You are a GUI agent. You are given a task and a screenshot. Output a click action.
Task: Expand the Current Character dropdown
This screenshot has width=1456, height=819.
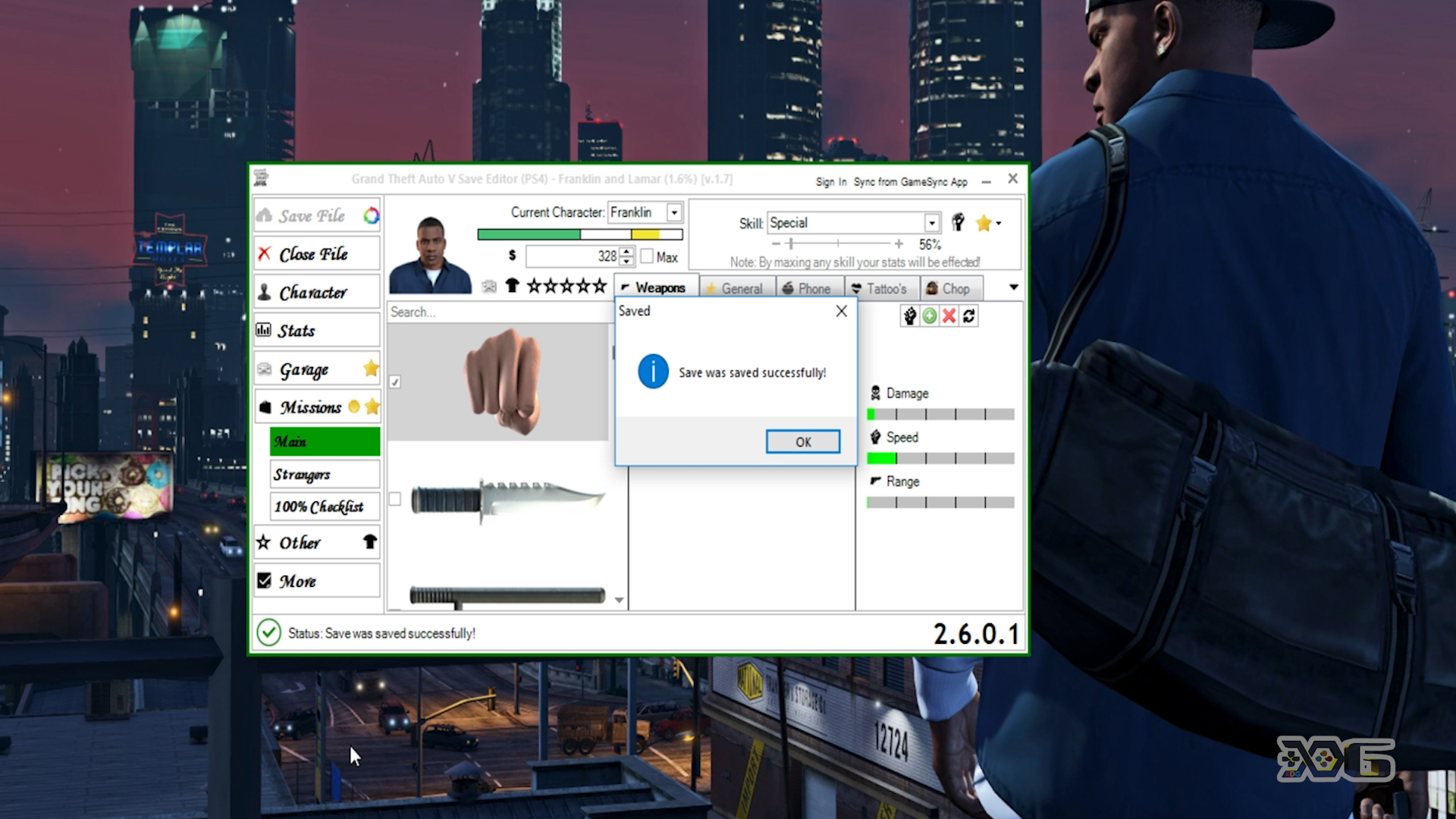[x=675, y=211]
